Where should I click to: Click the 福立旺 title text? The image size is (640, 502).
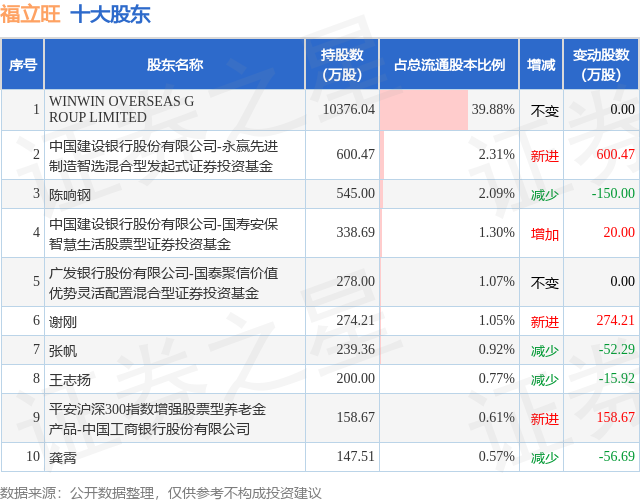30,14
